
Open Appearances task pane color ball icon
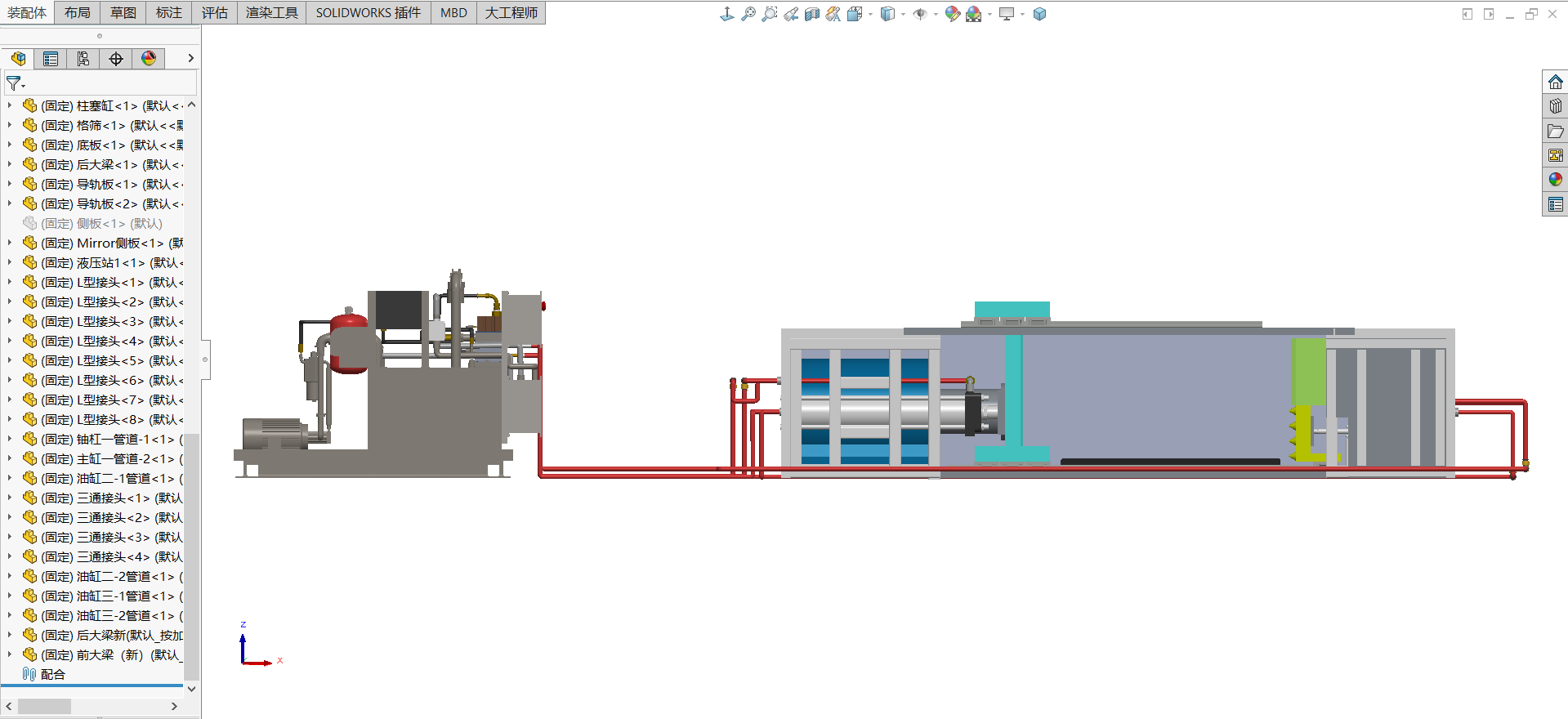tap(1555, 180)
